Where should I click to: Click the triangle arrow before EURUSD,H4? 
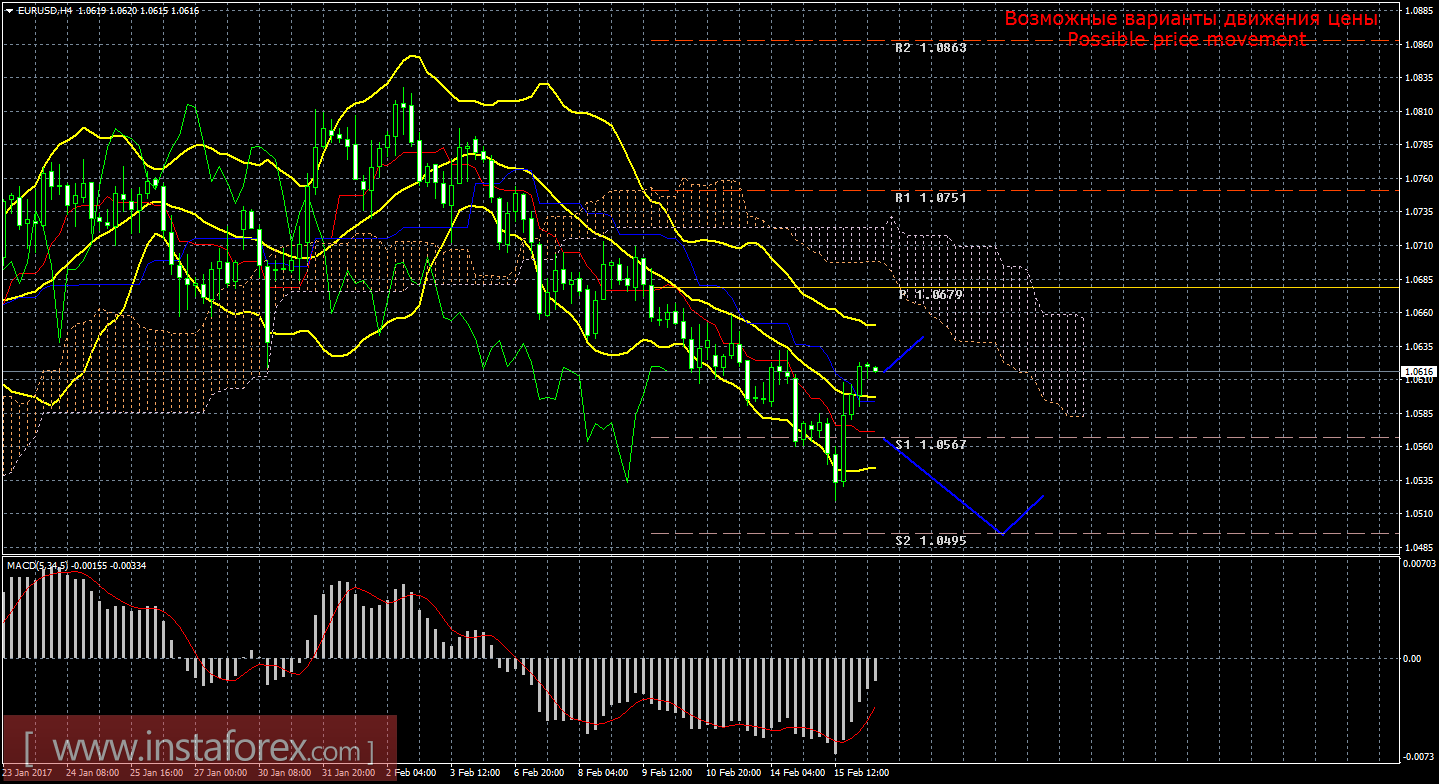[x=8, y=9]
